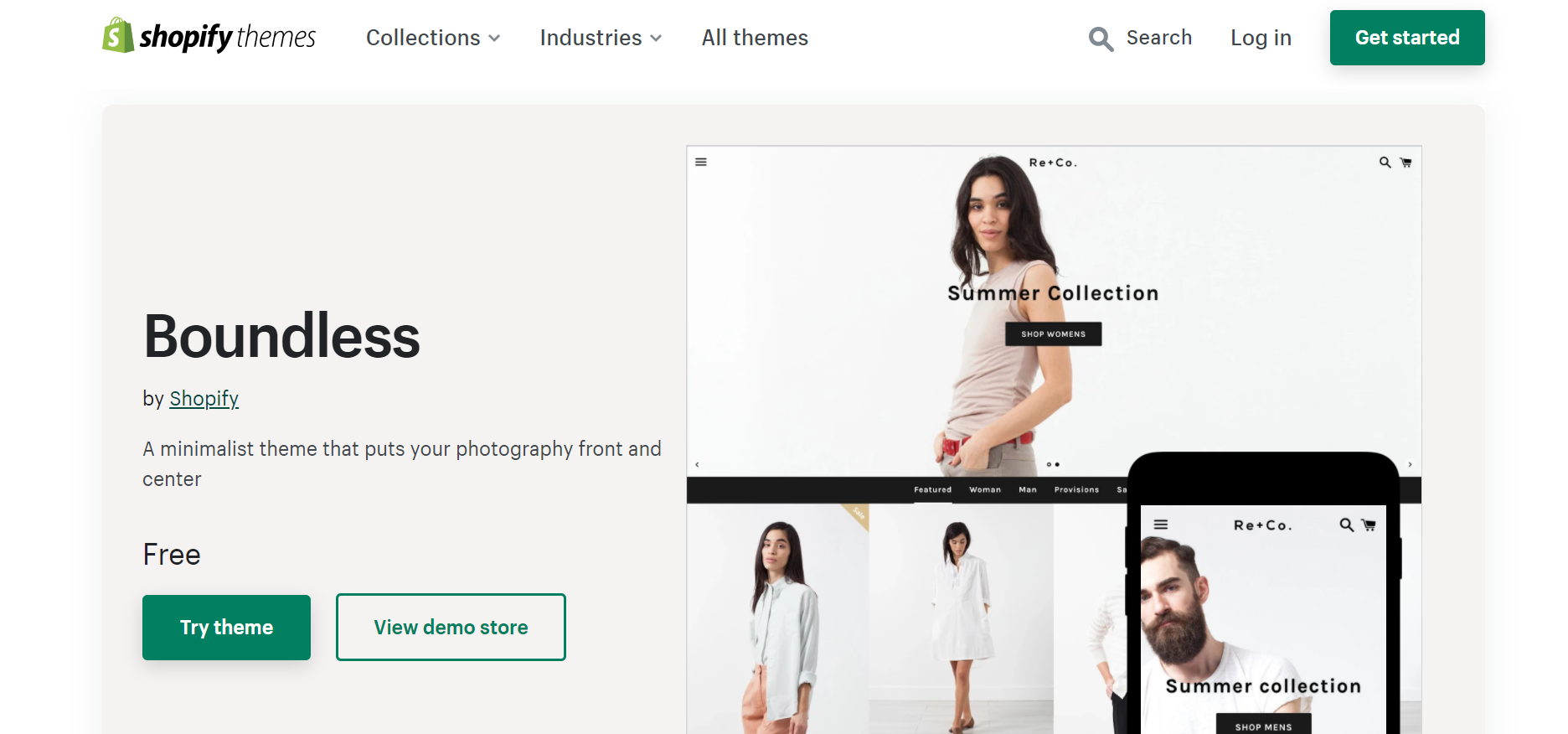Select Featured tab in preview navigation
Image resolution: width=1568 pixels, height=734 pixels.
tap(932, 490)
